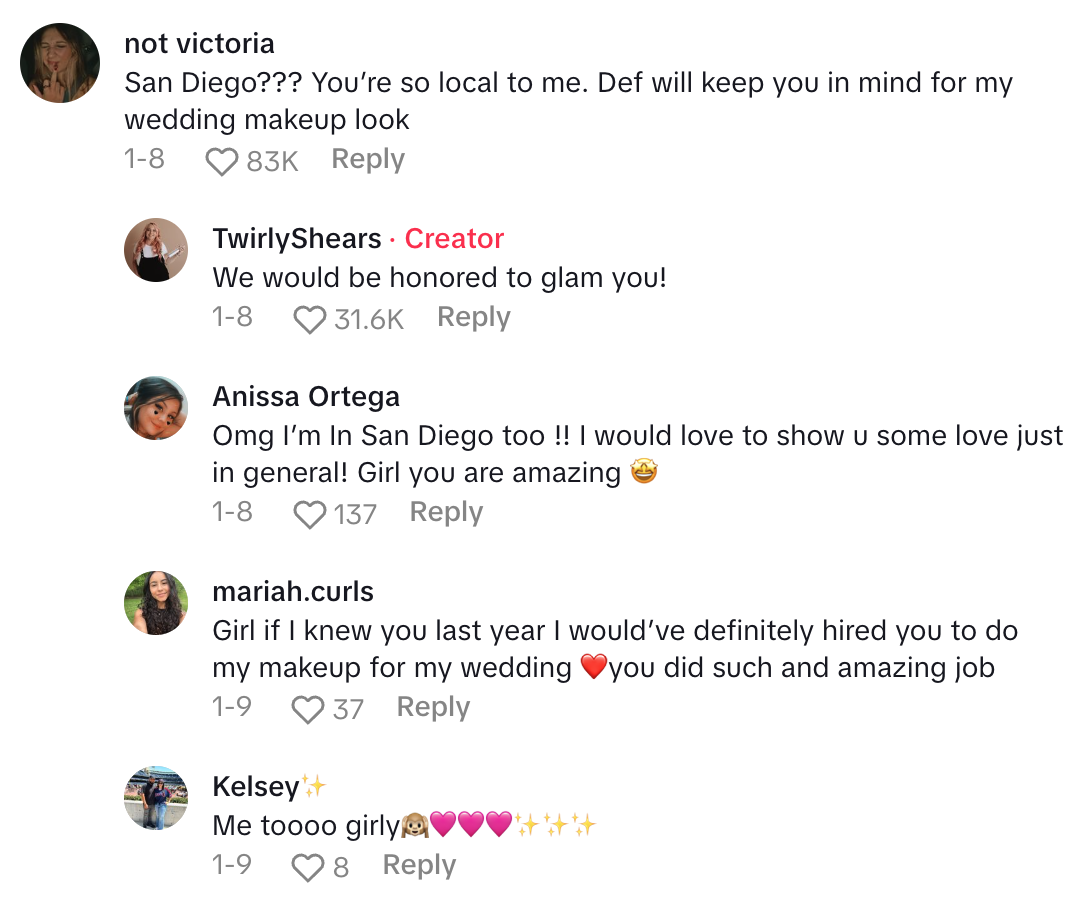Open Kelsey's profile avatar
Screen dimensions: 1090x918
(156, 798)
